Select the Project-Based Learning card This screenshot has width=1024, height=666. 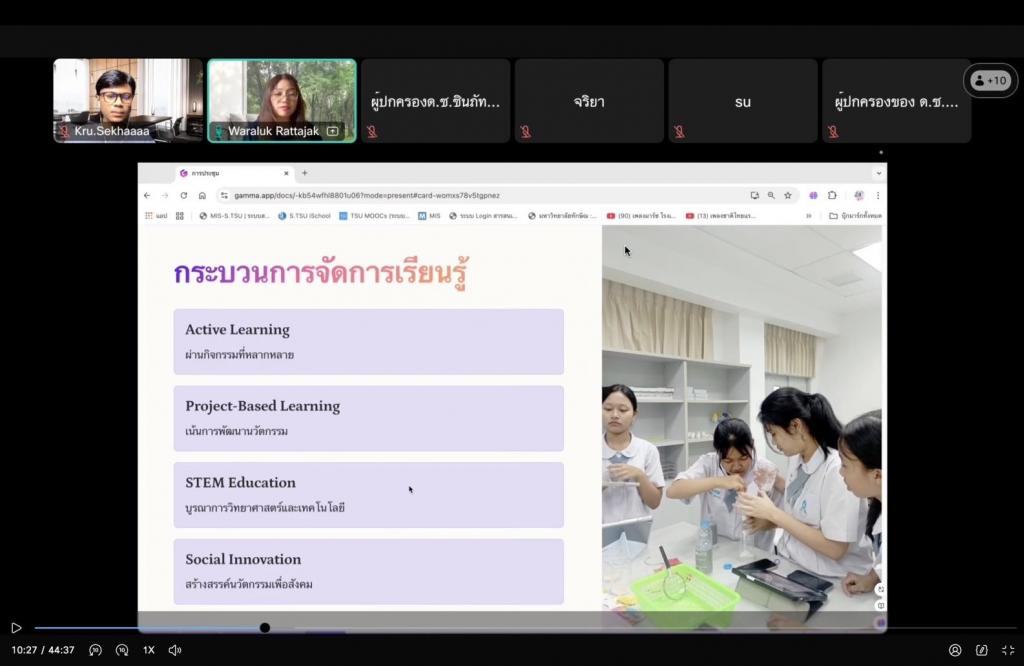(x=368, y=418)
